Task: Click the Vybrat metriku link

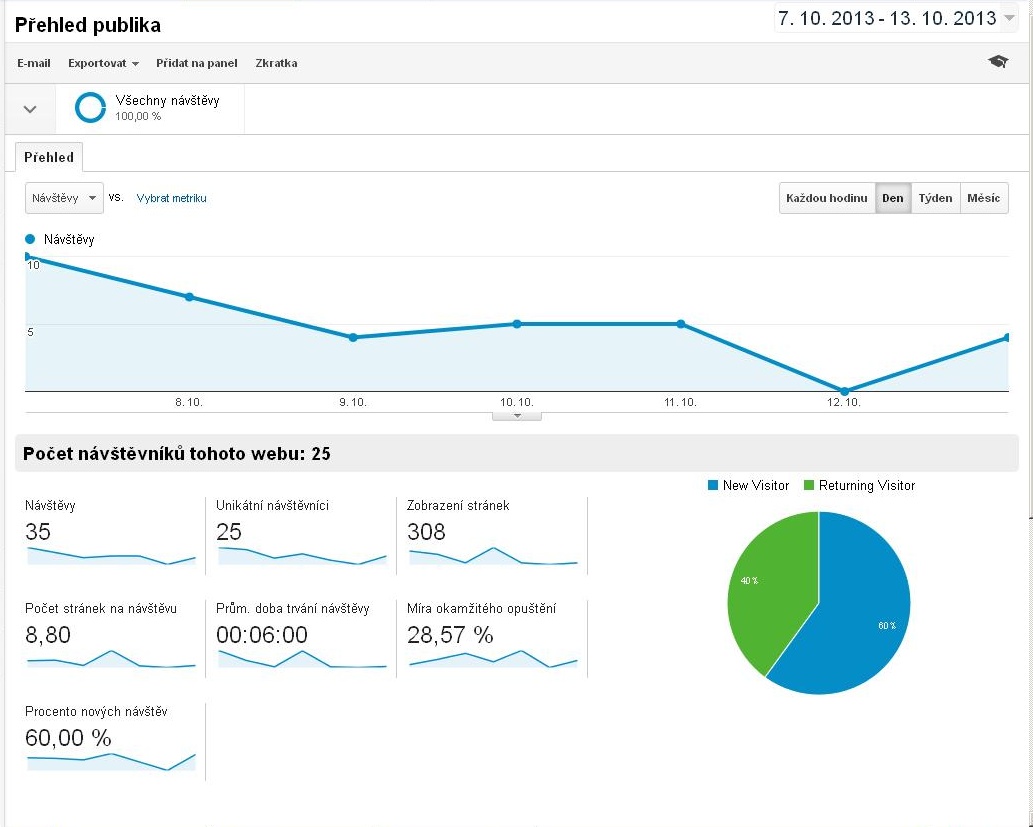Action: coord(171,198)
